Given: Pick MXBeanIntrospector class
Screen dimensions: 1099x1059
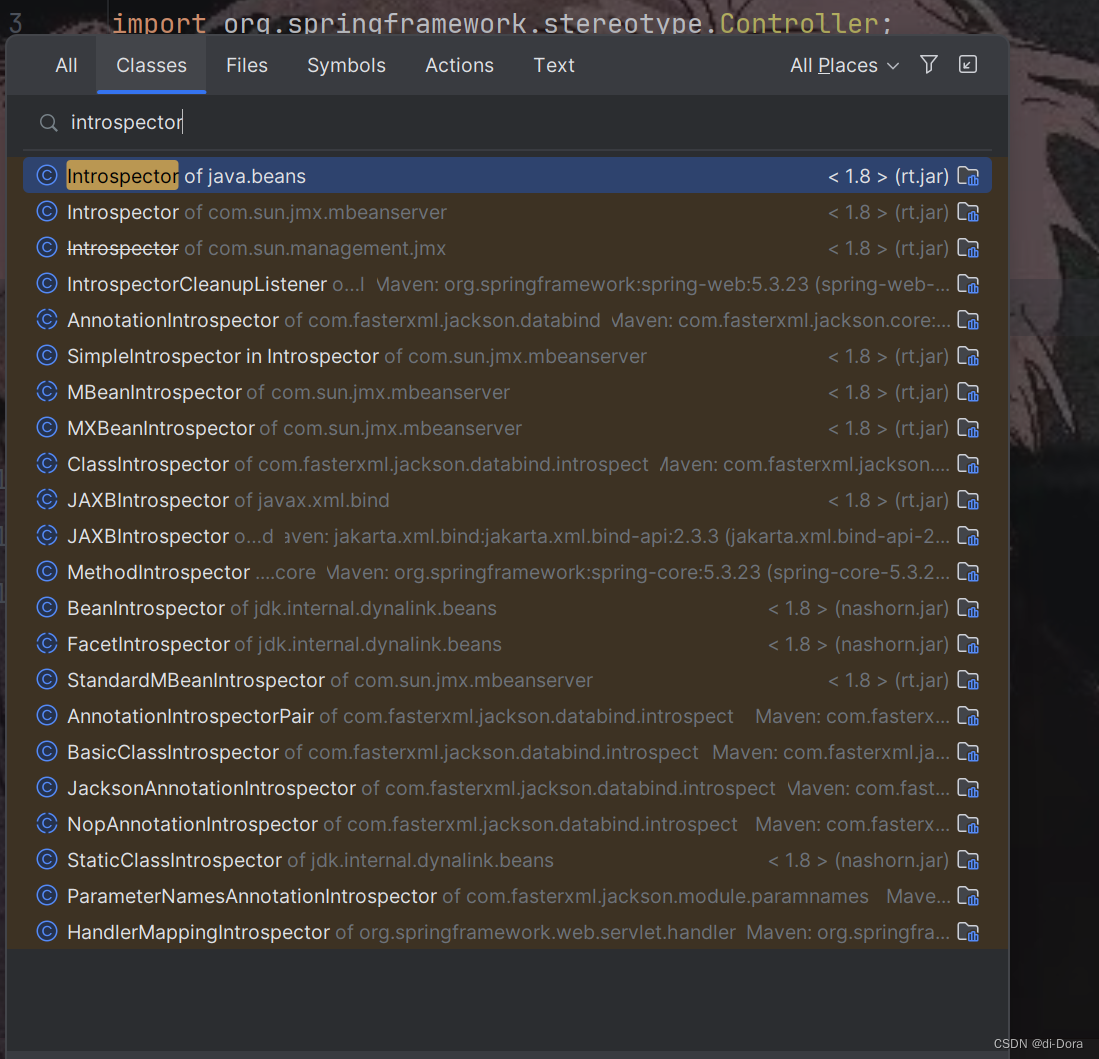Looking at the screenshot, I should pyautogui.click(x=507, y=428).
